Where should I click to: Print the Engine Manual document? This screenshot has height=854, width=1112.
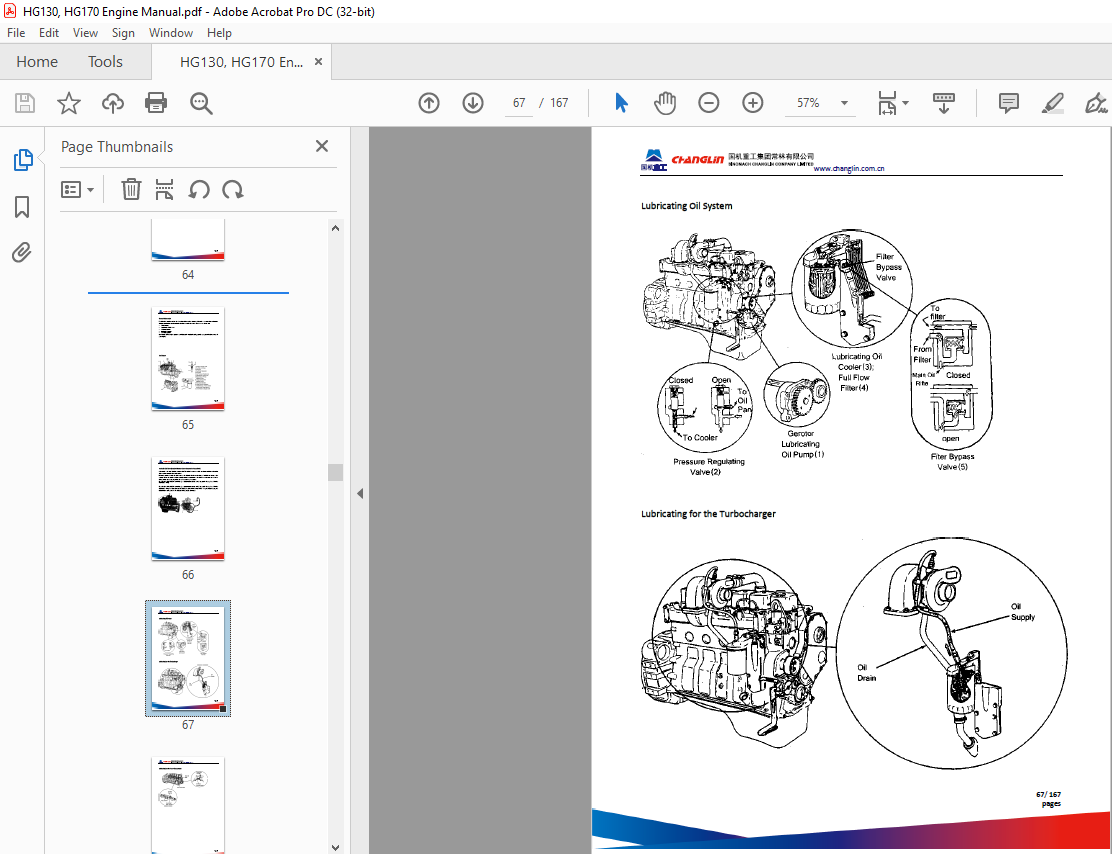(x=156, y=103)
